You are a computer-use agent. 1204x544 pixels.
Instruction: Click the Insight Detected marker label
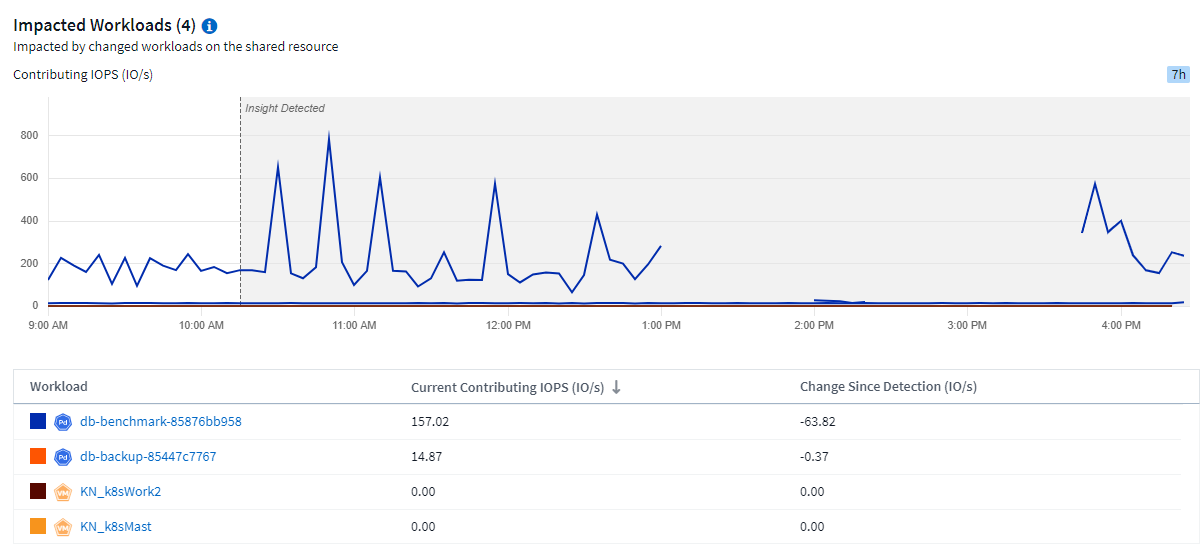click(285, 108)
